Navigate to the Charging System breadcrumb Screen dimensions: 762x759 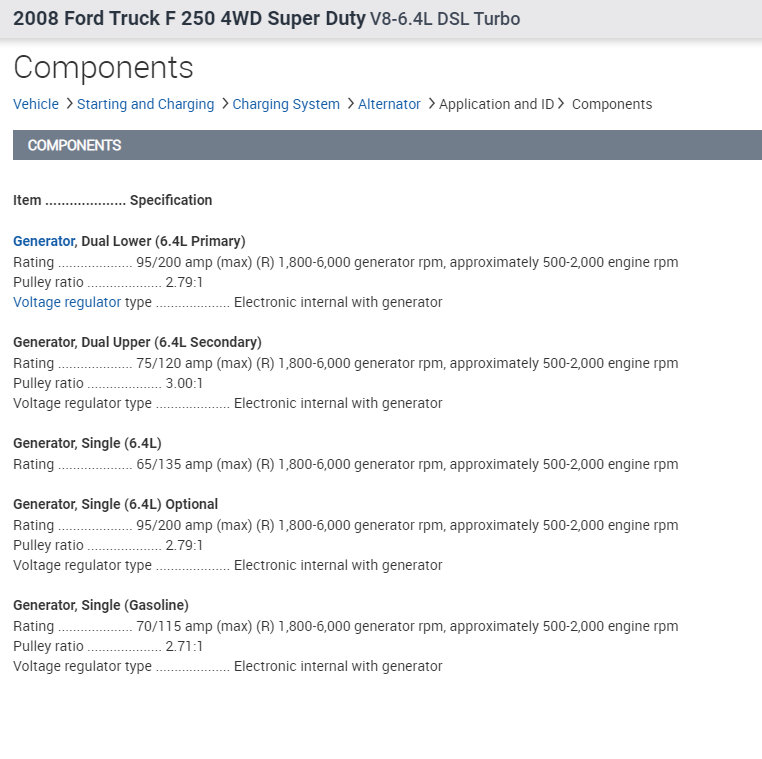coord(286,104)
